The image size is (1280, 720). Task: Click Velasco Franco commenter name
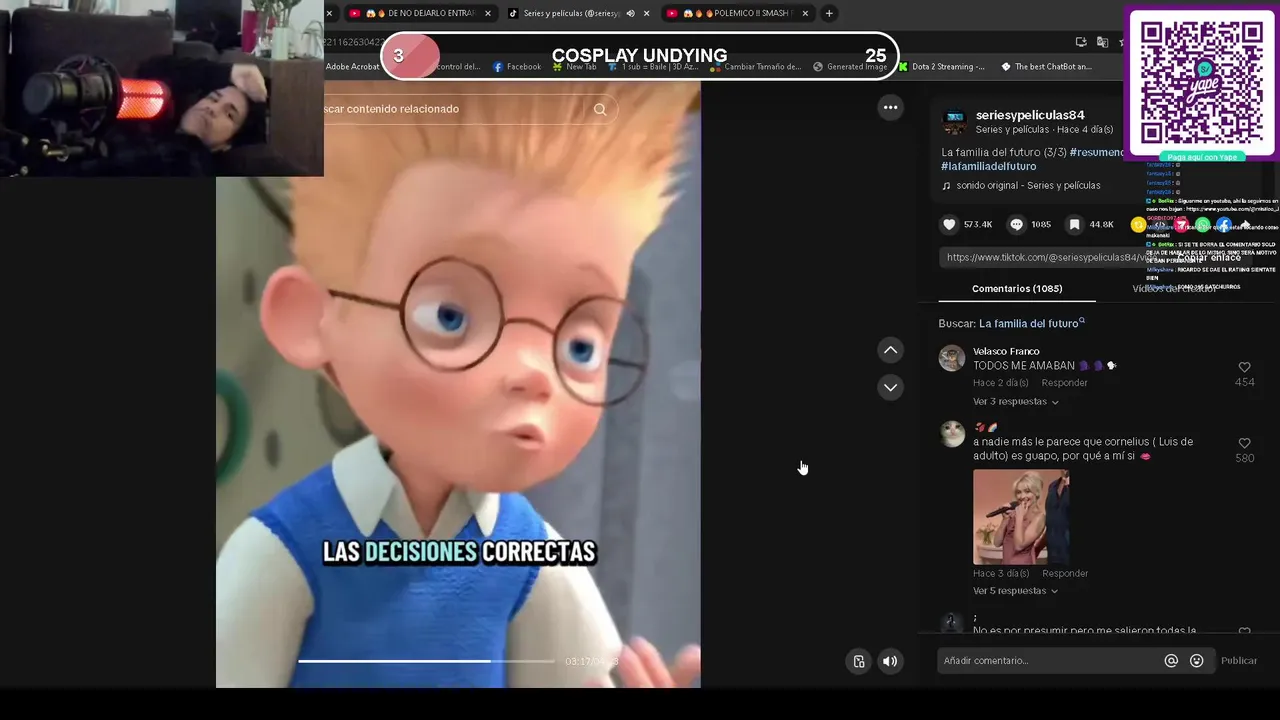tap(1006, 351)
